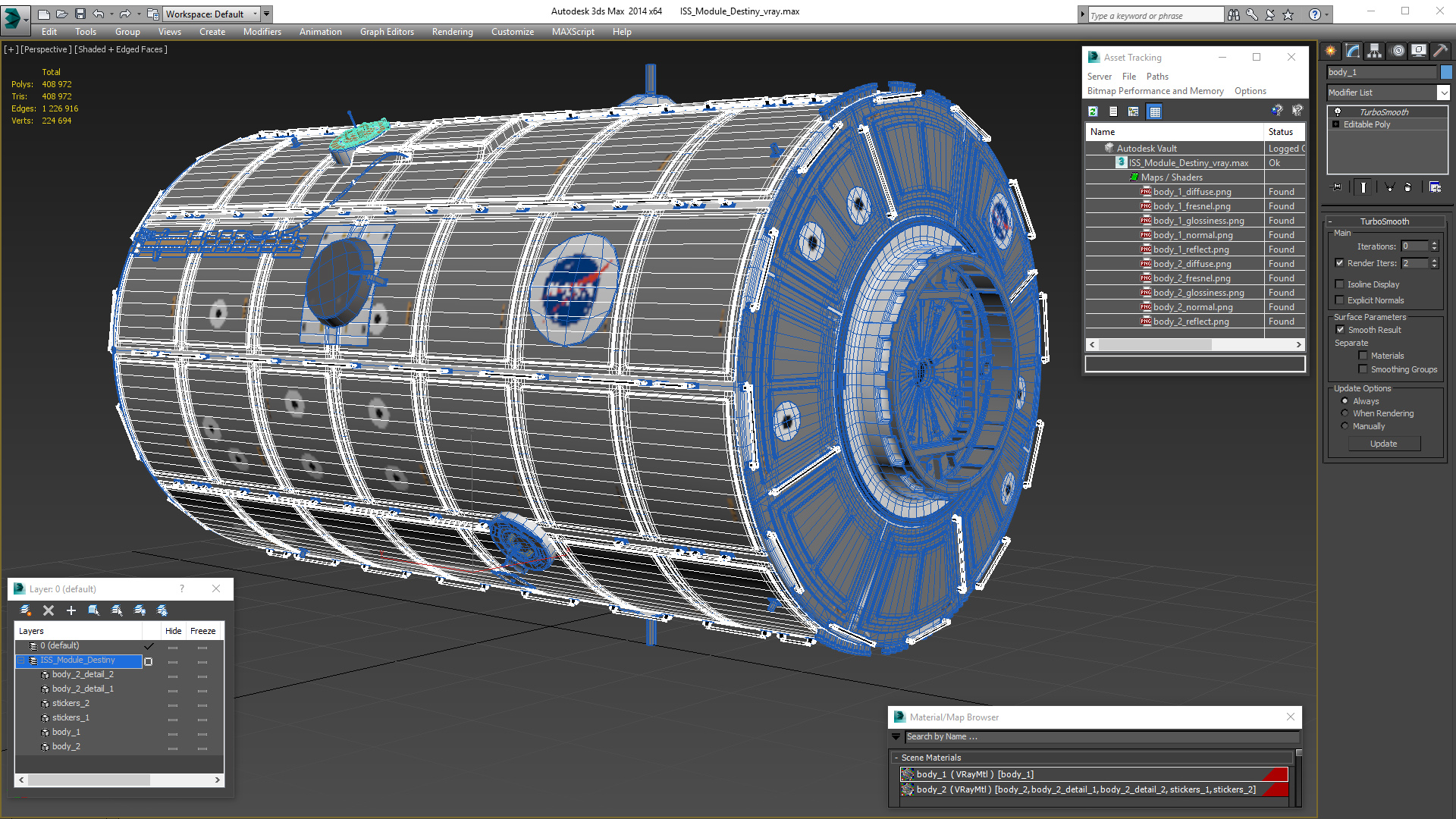Select the Always update radio button
Image resolution: width=1456 pixels, height=819 pixels.
click(x=1345, y=401)
